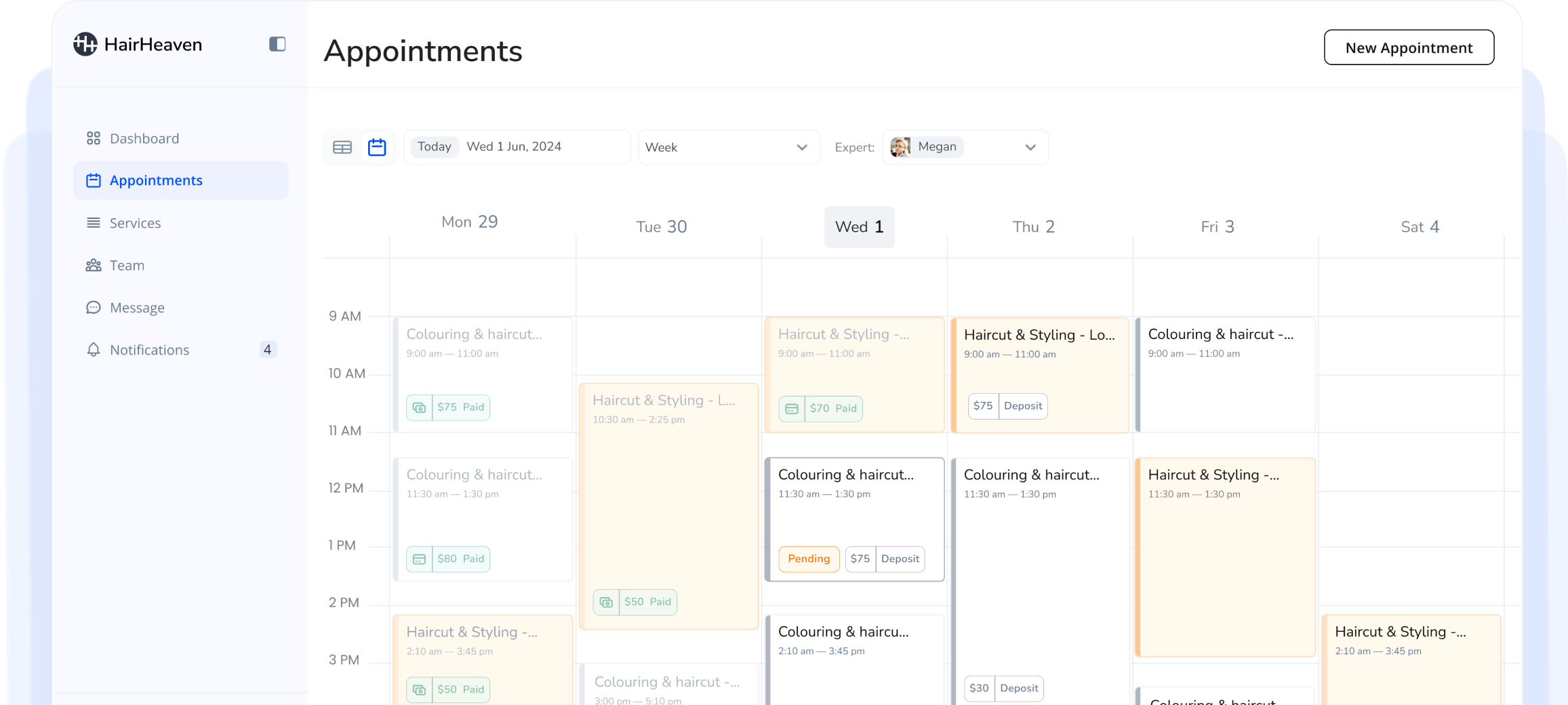1568x705 pixels.
Task: Click the Services list icon
Action: coord(94,222)
